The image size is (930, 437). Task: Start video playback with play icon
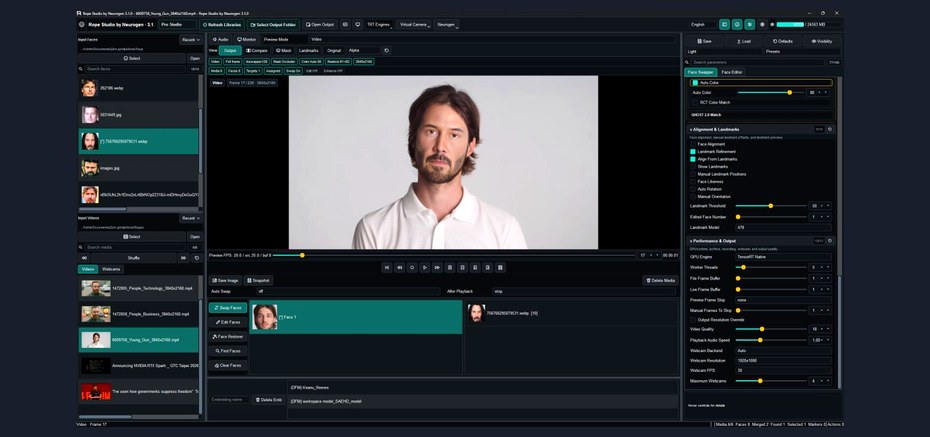[x=425, y=268]
